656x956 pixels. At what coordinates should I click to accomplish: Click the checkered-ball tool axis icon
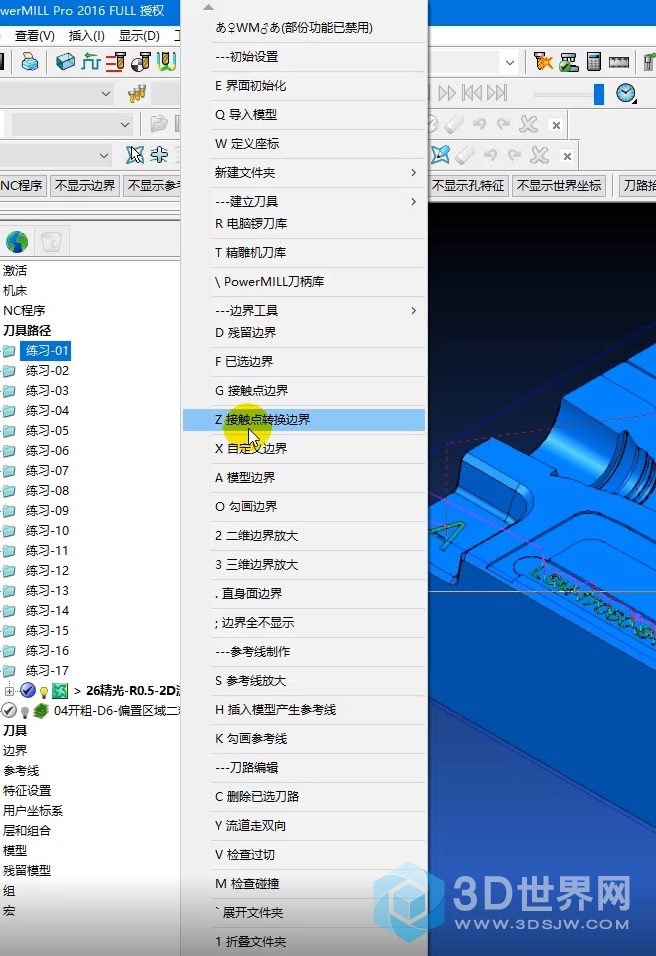141,62
